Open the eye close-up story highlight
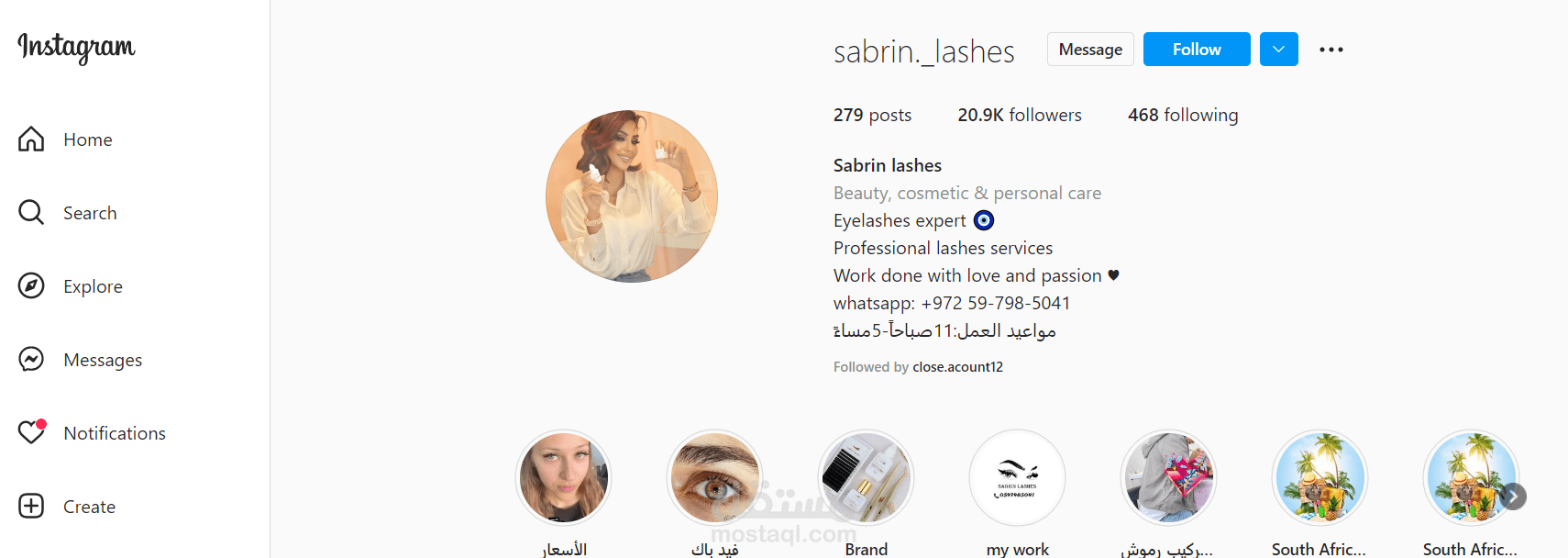The height and width of the screenshot is (558, 1568). click(714, 478)
